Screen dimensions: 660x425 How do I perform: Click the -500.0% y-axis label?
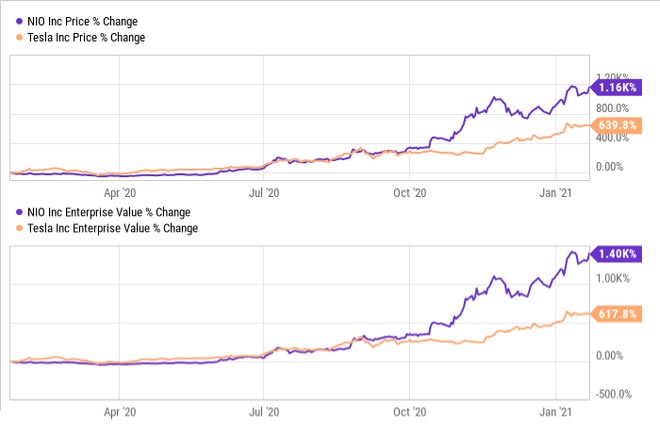(614, 393)
